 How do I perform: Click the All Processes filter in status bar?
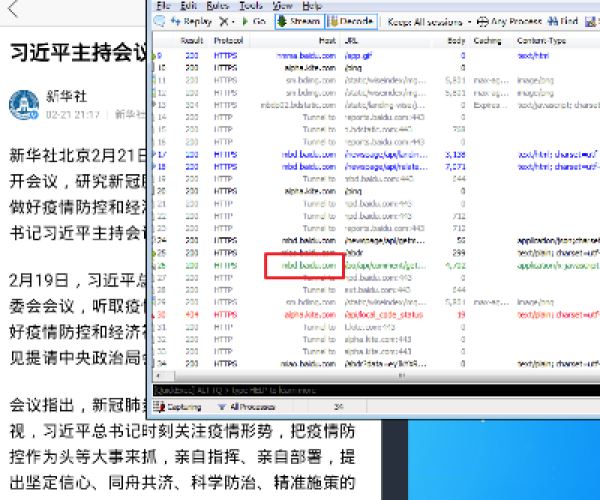[247, 407]
